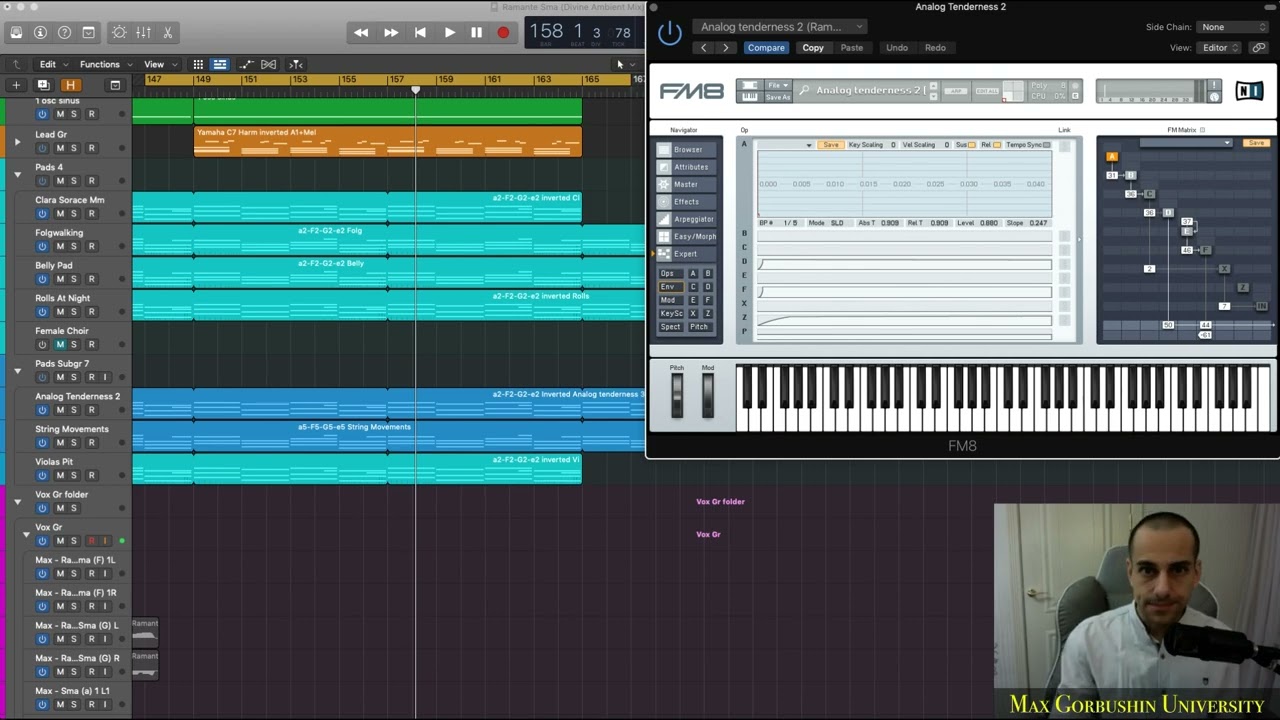
Task: Toggle the Flex bowtie icon
Action: click(x=268, y=64)
